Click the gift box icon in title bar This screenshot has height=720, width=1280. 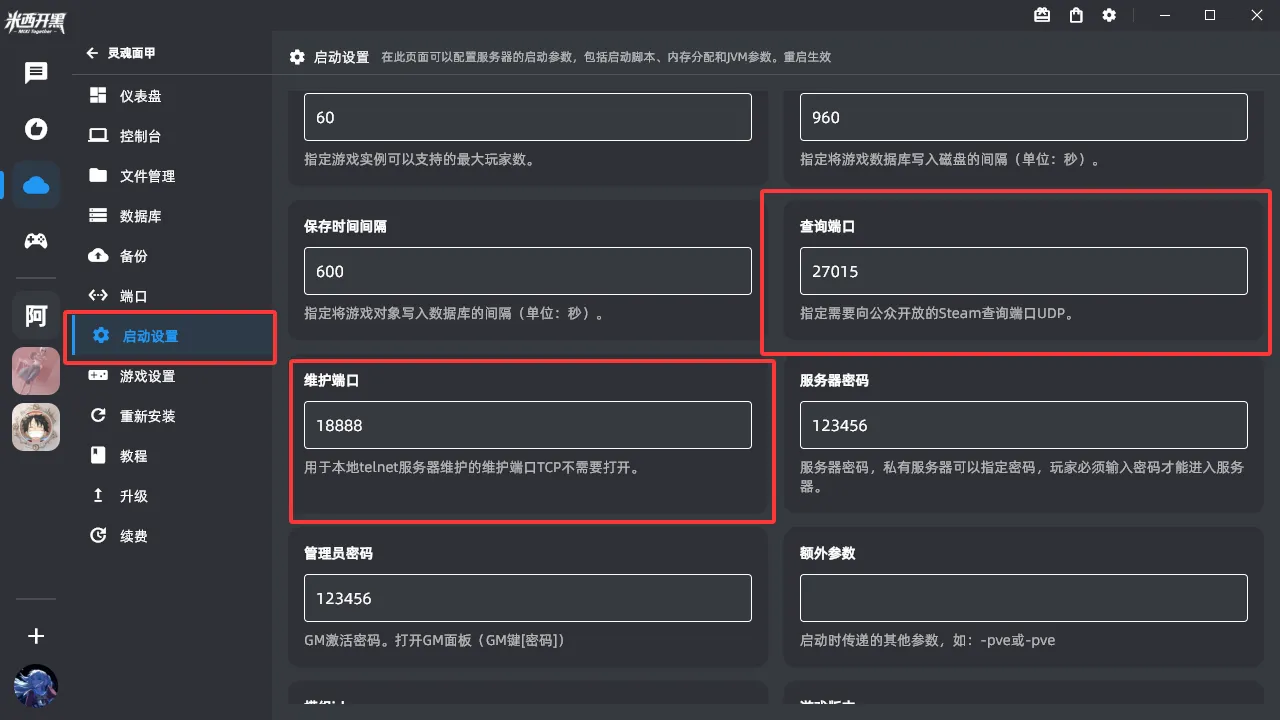[1042, 15]
